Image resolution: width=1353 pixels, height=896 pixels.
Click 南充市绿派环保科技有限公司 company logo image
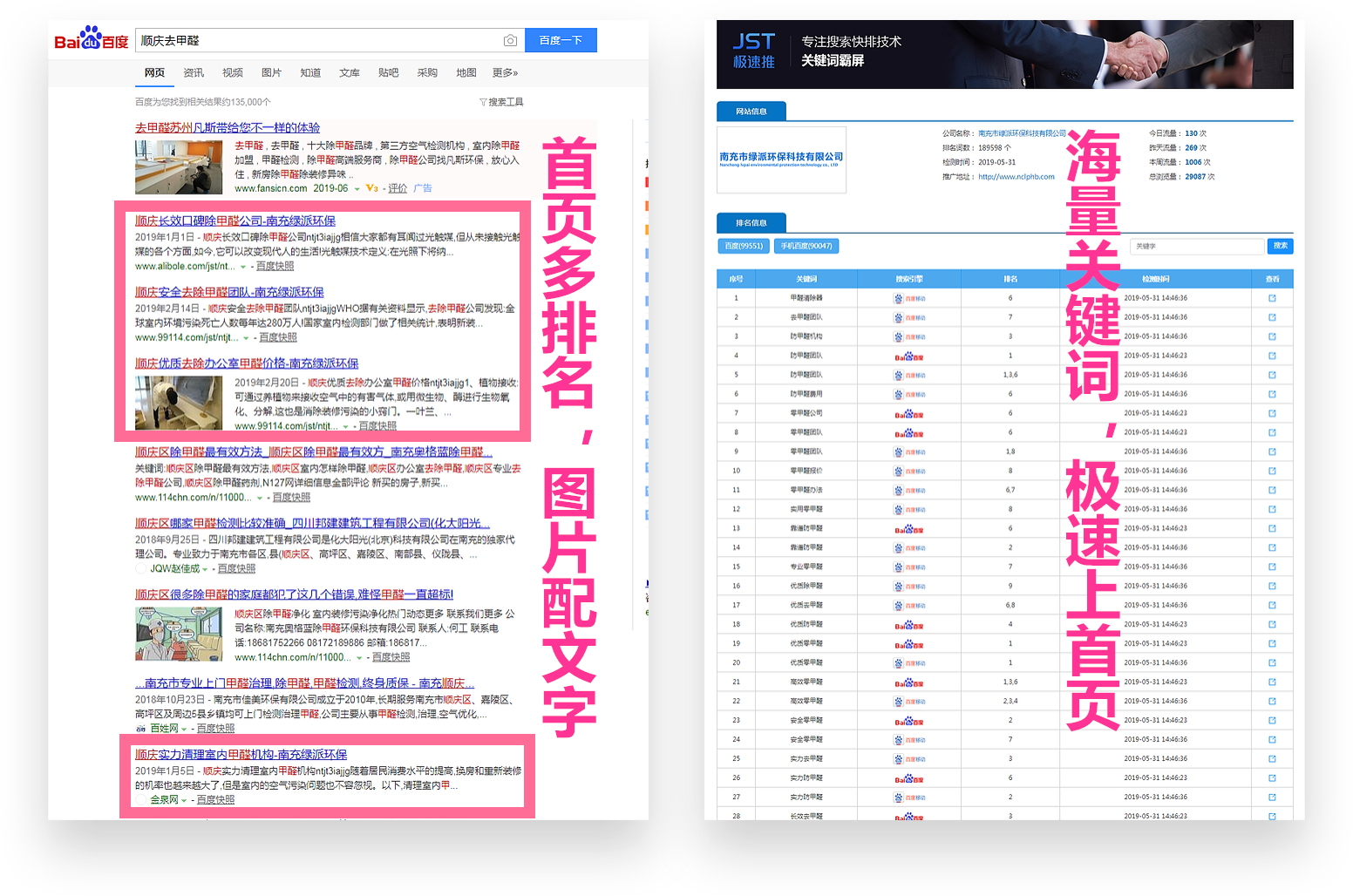781,160
